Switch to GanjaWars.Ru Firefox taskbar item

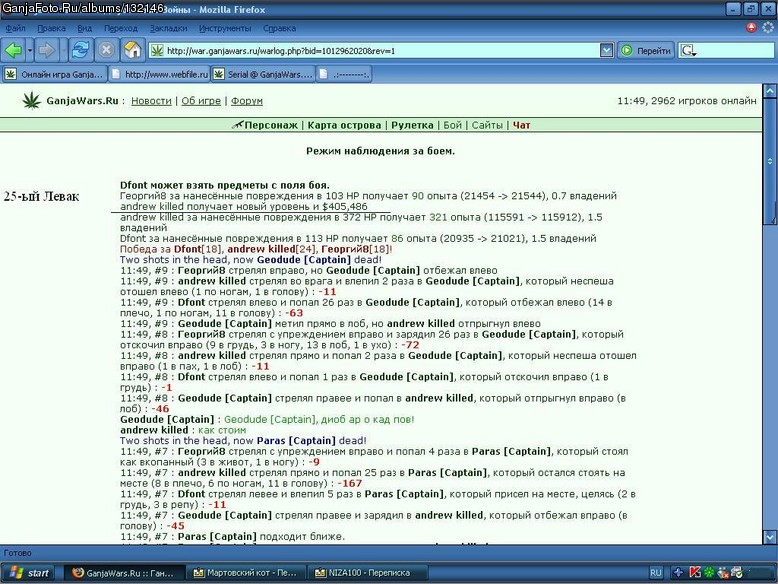(124, 573)
